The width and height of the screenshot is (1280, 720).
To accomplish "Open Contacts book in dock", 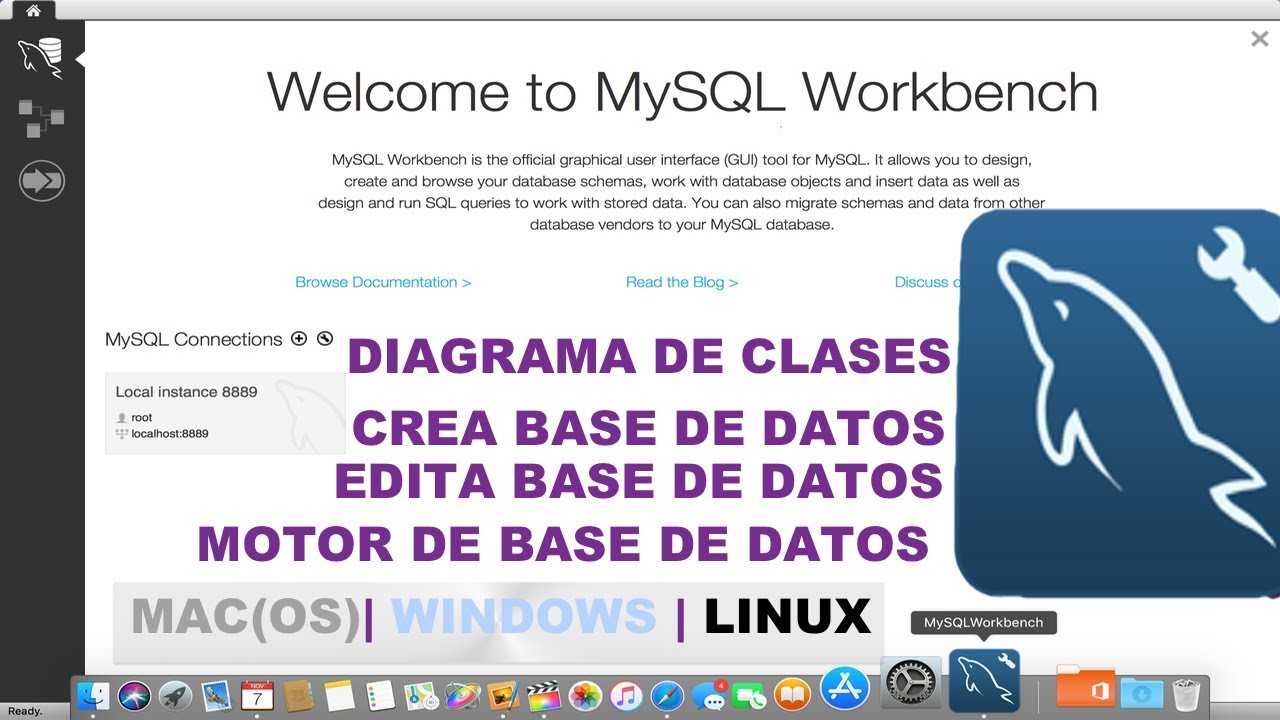I will click(298, 696).
